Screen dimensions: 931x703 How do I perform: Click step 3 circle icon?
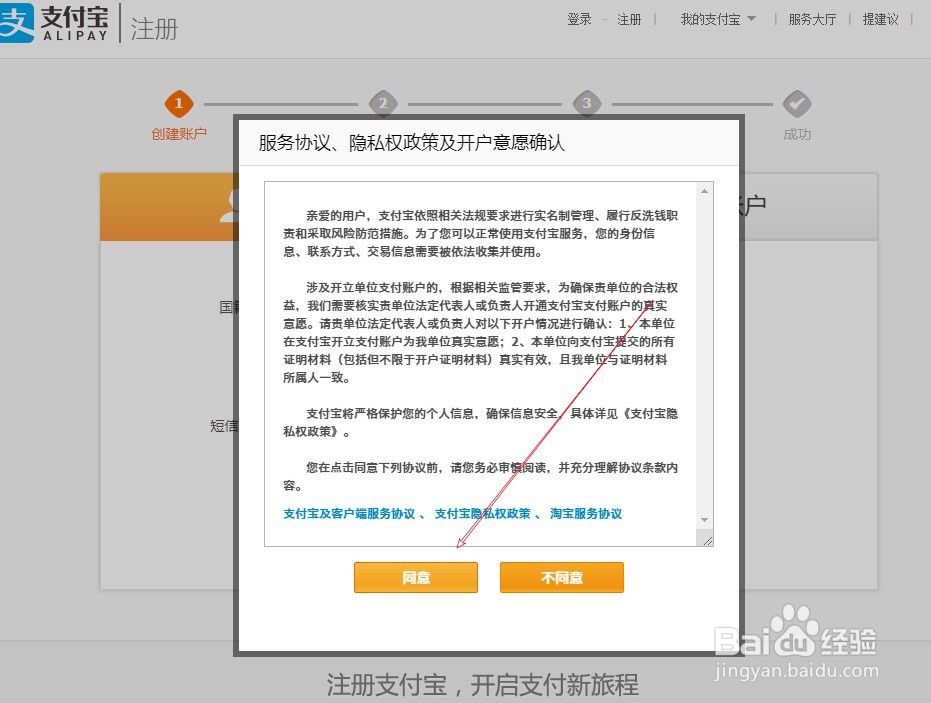(x=587, y=104)
